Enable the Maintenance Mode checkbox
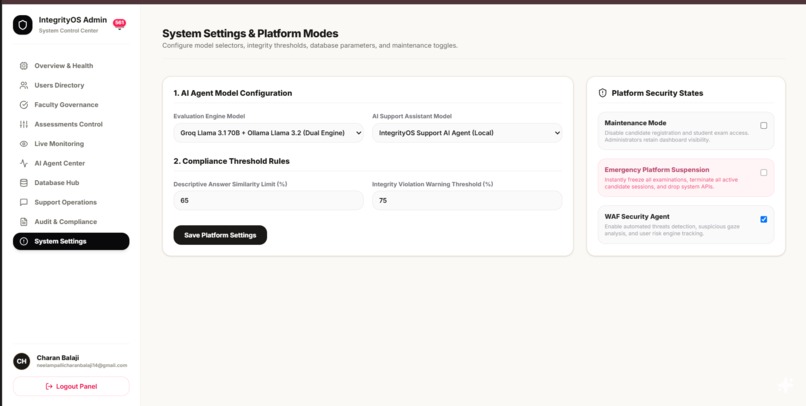The height and width of the screenshot is (406, 806). coord(763,125)
